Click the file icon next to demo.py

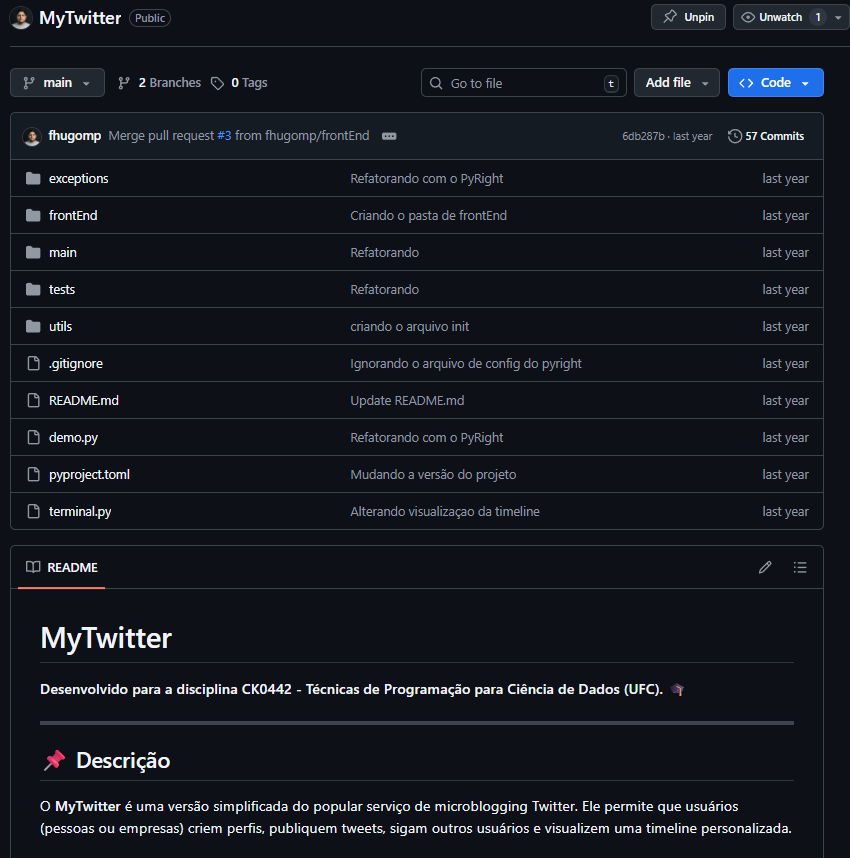[33, 437]
